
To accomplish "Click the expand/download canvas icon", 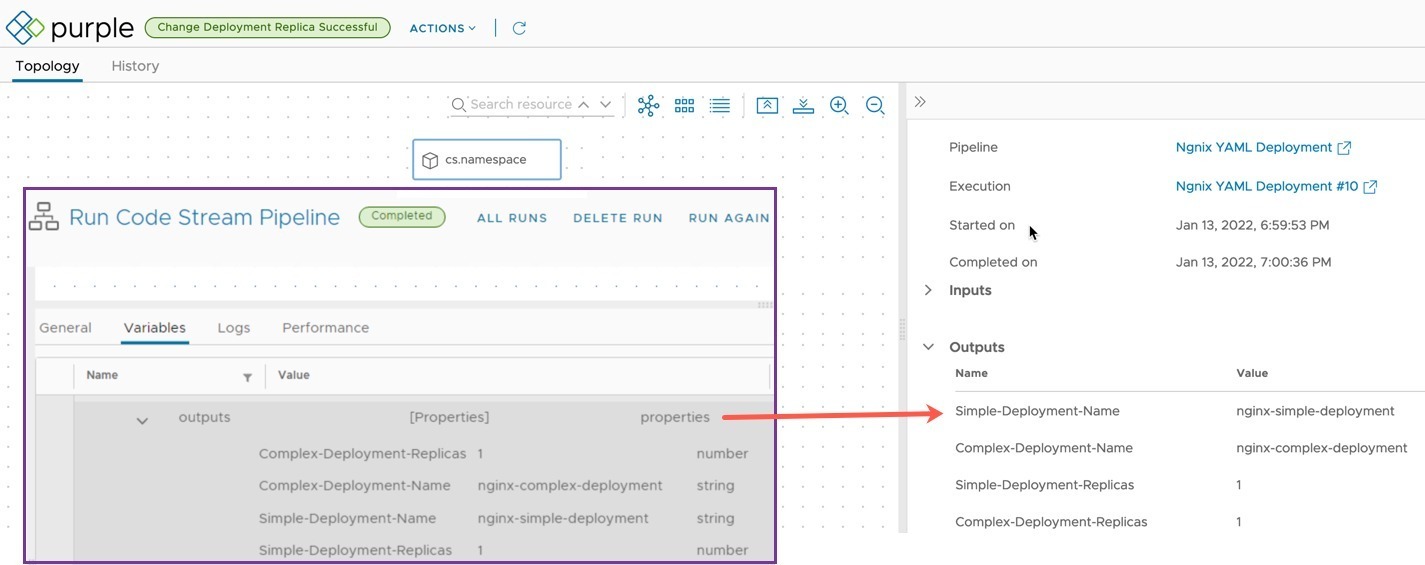I will coord(803,105).
